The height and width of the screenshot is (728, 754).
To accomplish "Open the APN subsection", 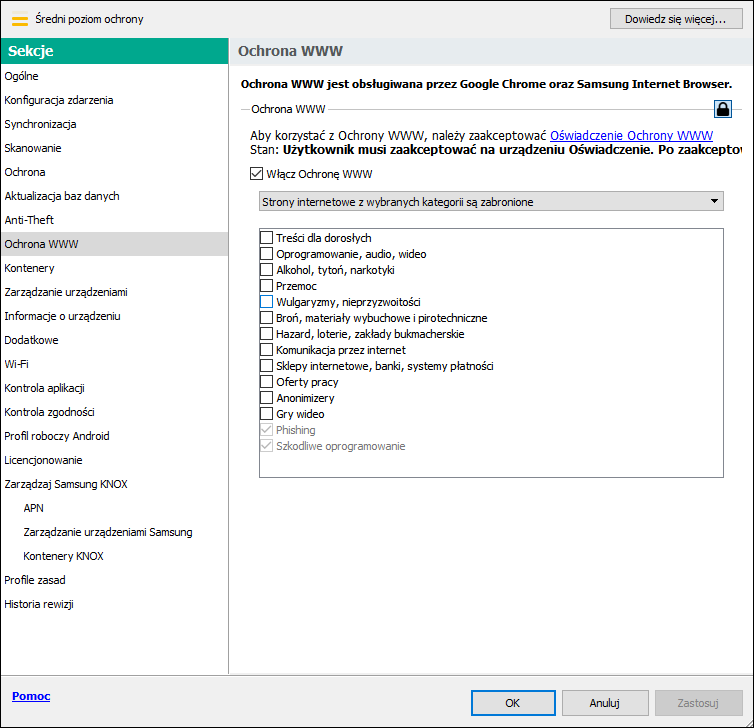I will (34, 508).
